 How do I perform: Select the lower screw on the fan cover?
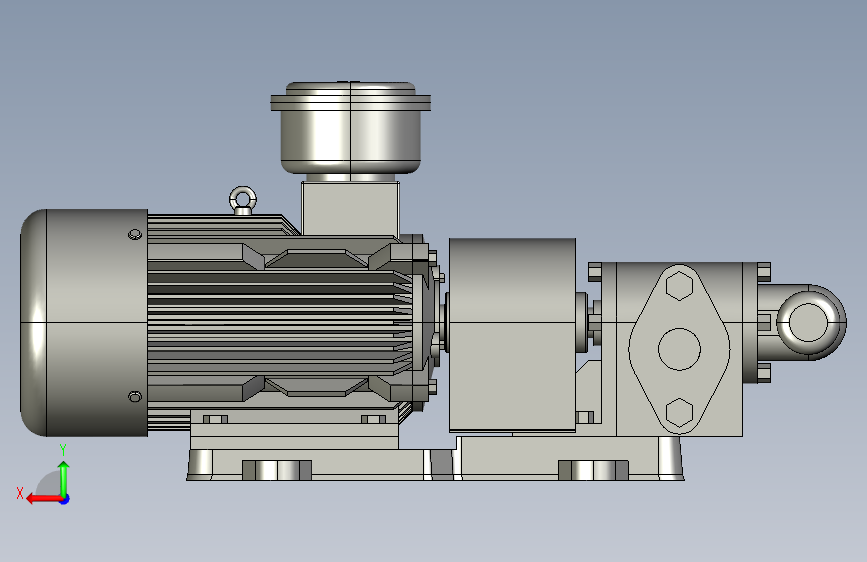click(x=135, y=397)
